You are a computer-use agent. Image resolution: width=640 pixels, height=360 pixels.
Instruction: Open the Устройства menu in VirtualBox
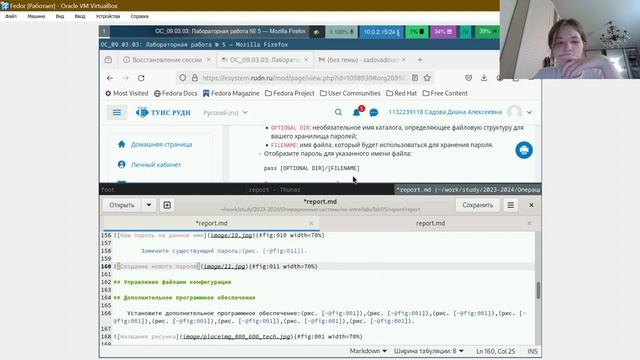[108, 16]
